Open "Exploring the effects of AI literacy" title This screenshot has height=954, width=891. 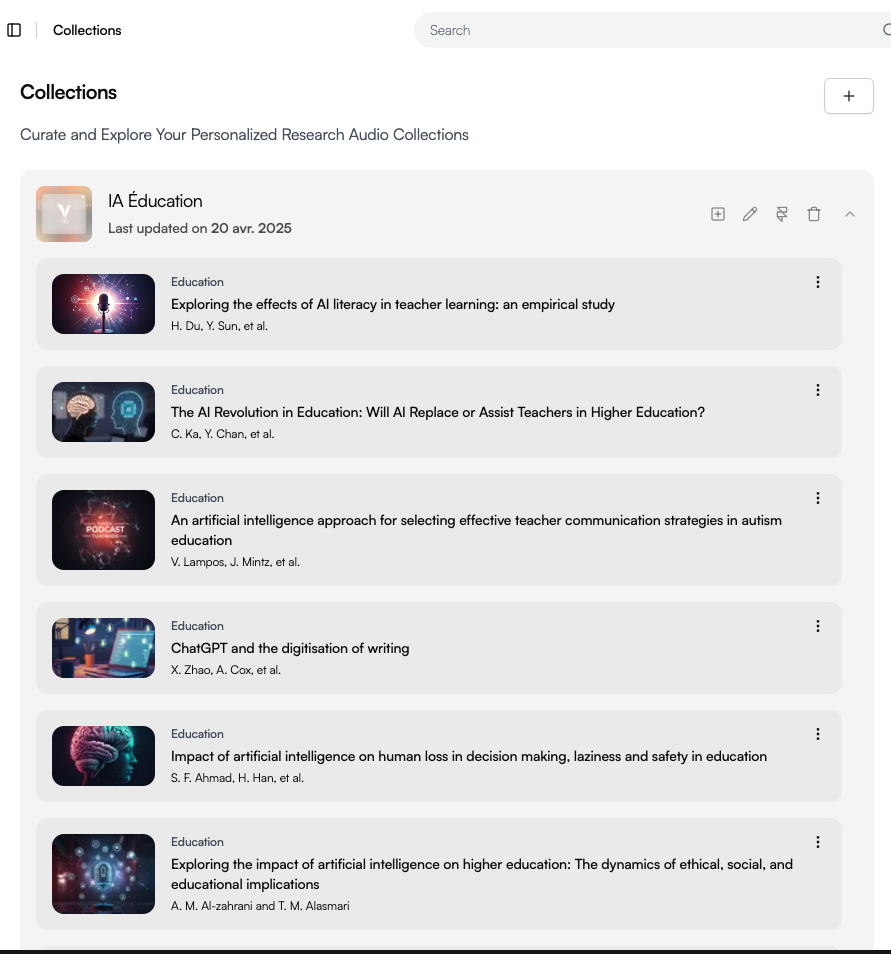393,304
